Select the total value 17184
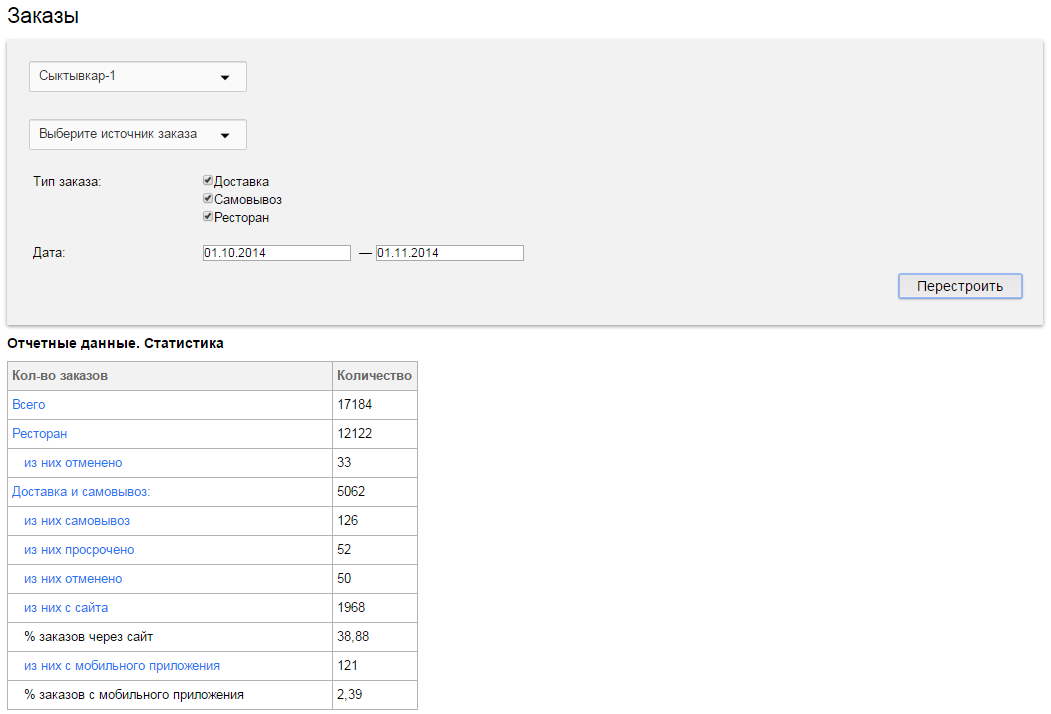The image size is (1051, 714). coord(355,404)
